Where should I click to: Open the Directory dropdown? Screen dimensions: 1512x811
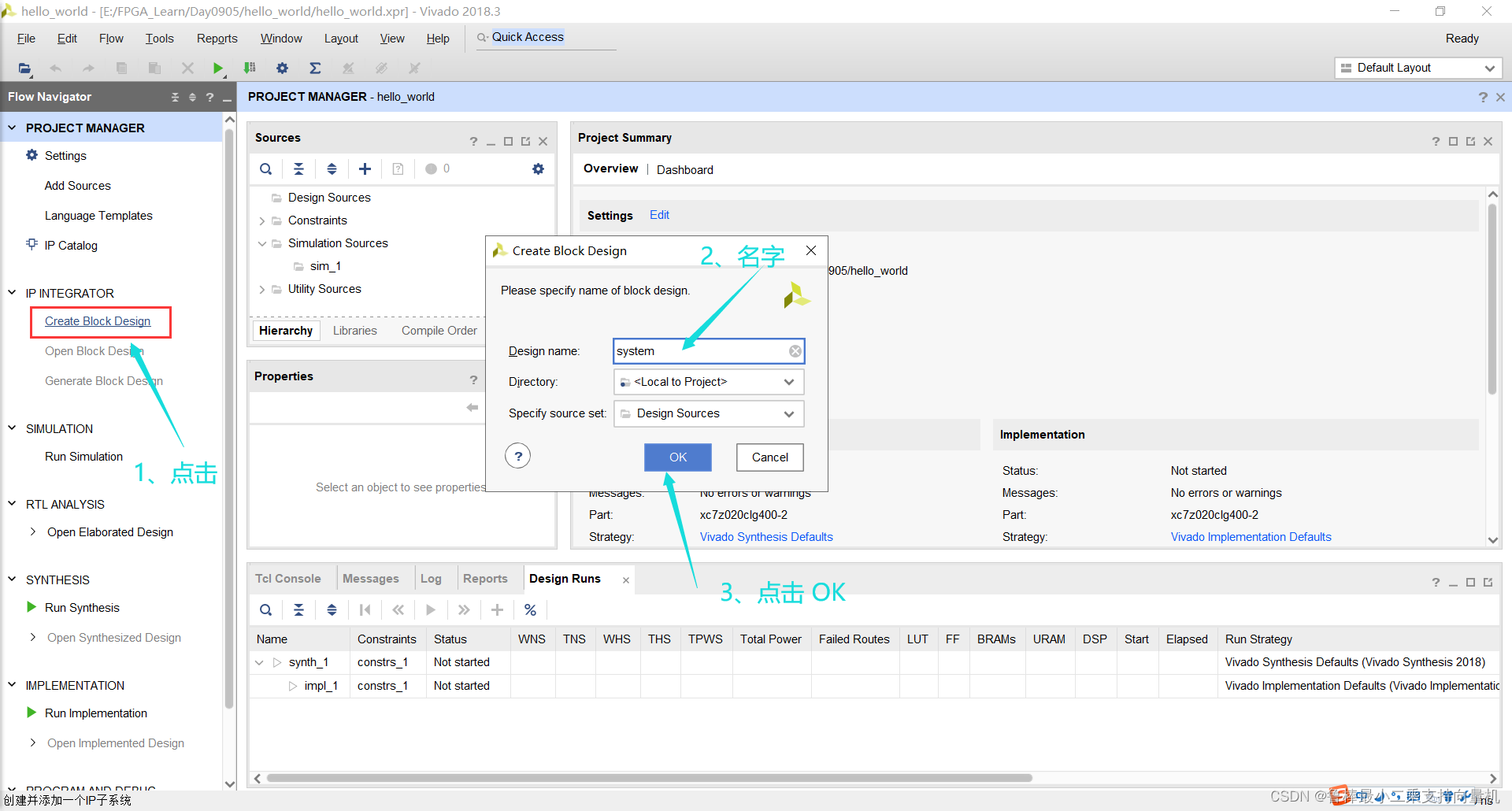click(788, 382)
